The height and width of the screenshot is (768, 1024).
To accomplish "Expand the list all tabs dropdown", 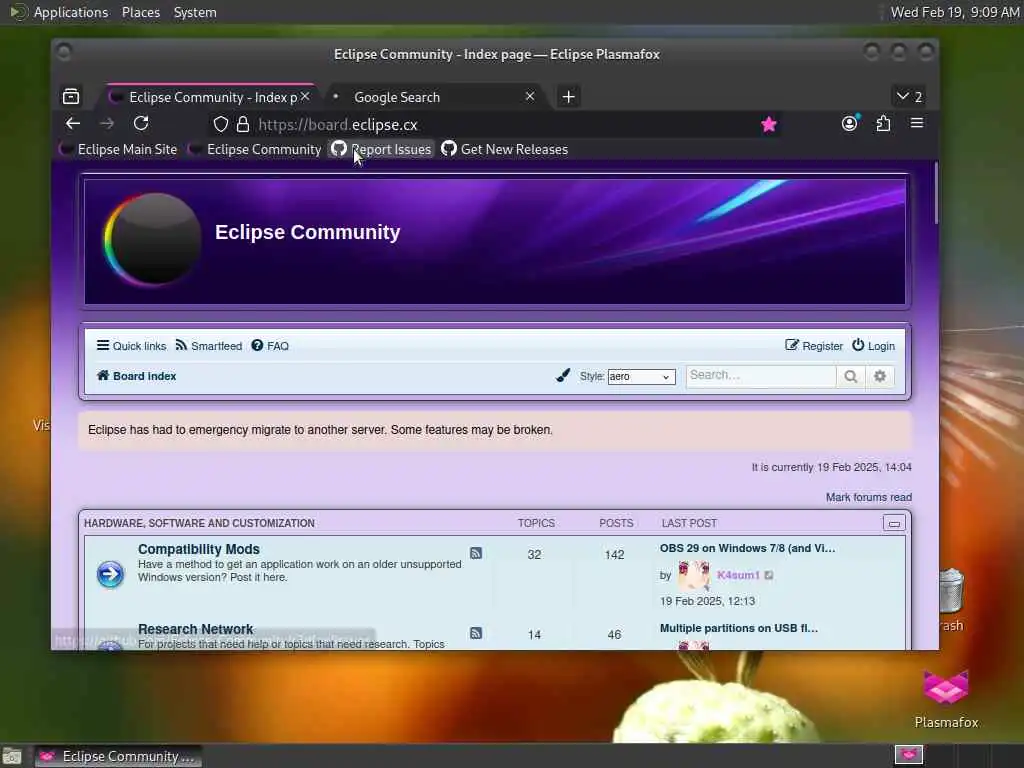I will pos(909,97).
